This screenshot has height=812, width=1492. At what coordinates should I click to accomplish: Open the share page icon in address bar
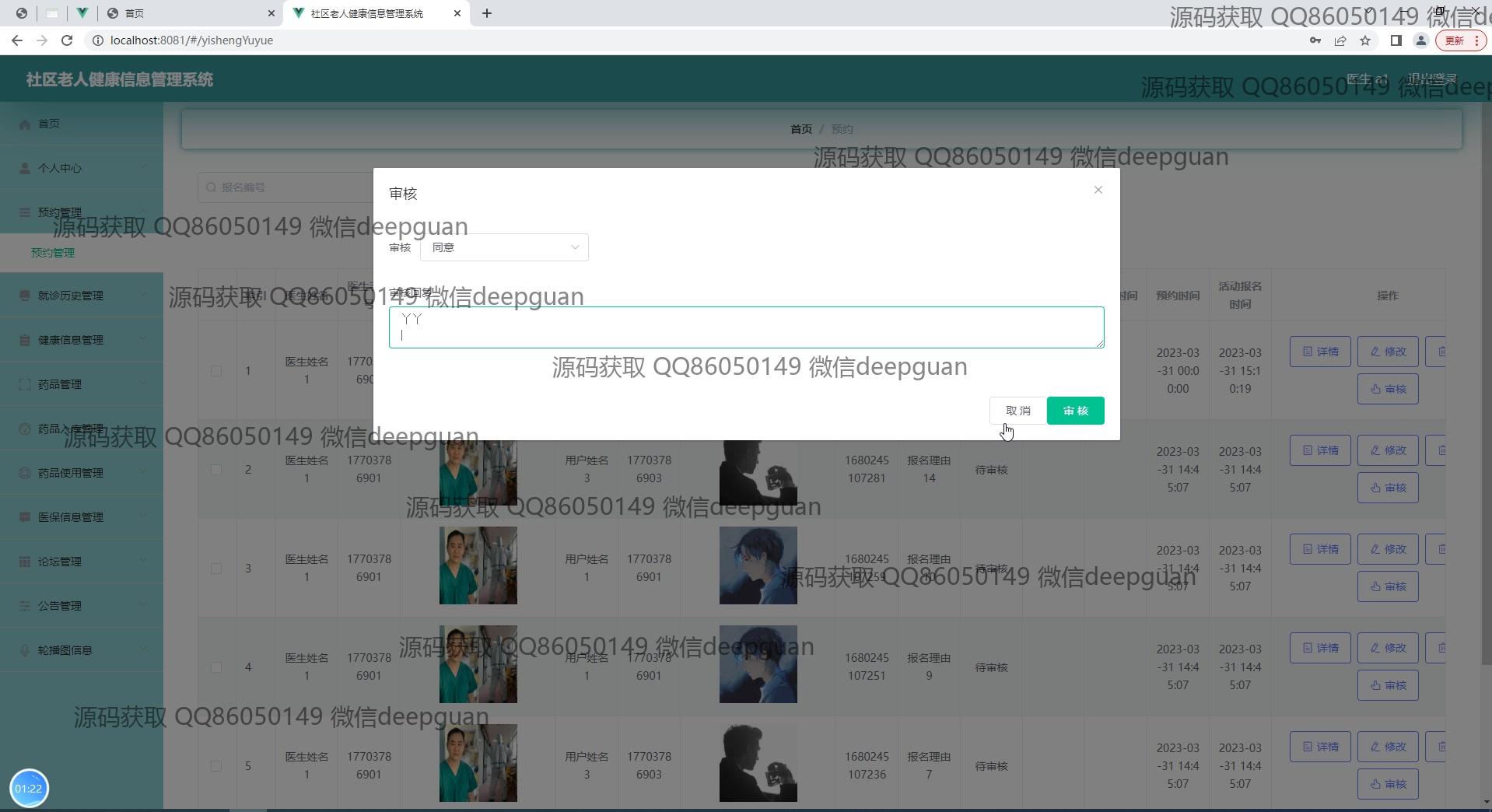coord(1340,40)
